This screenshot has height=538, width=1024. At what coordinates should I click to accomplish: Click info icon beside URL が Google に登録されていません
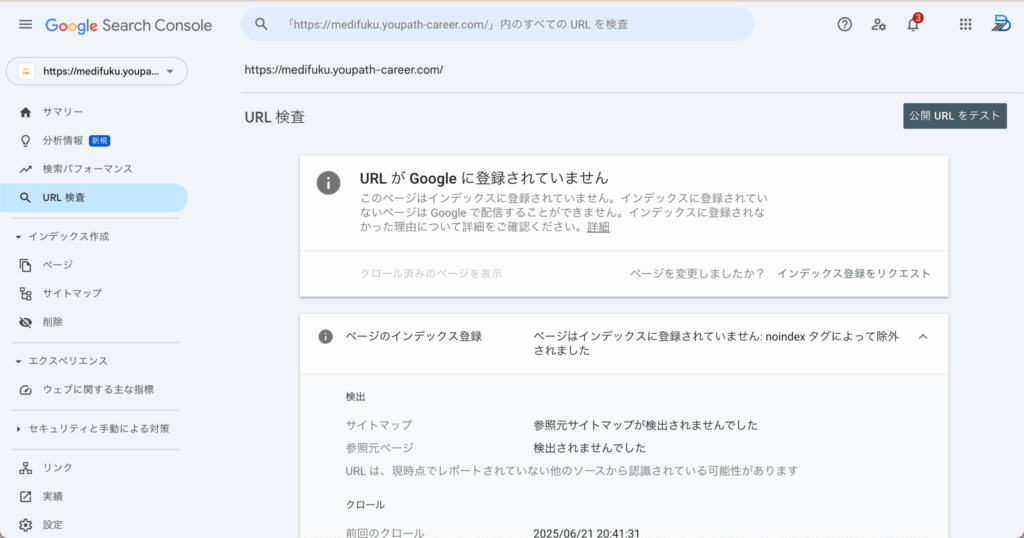pyautogui.click(x=328, y=183)
